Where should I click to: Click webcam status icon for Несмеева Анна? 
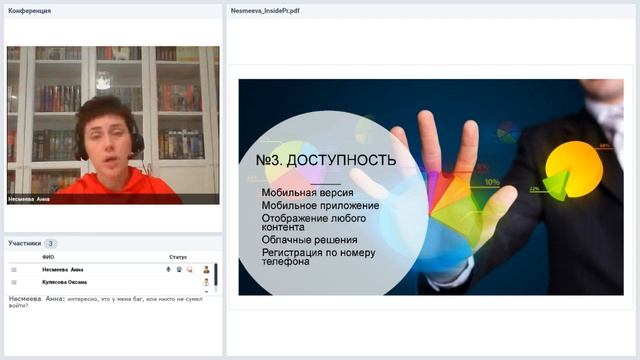pos(179,269)
